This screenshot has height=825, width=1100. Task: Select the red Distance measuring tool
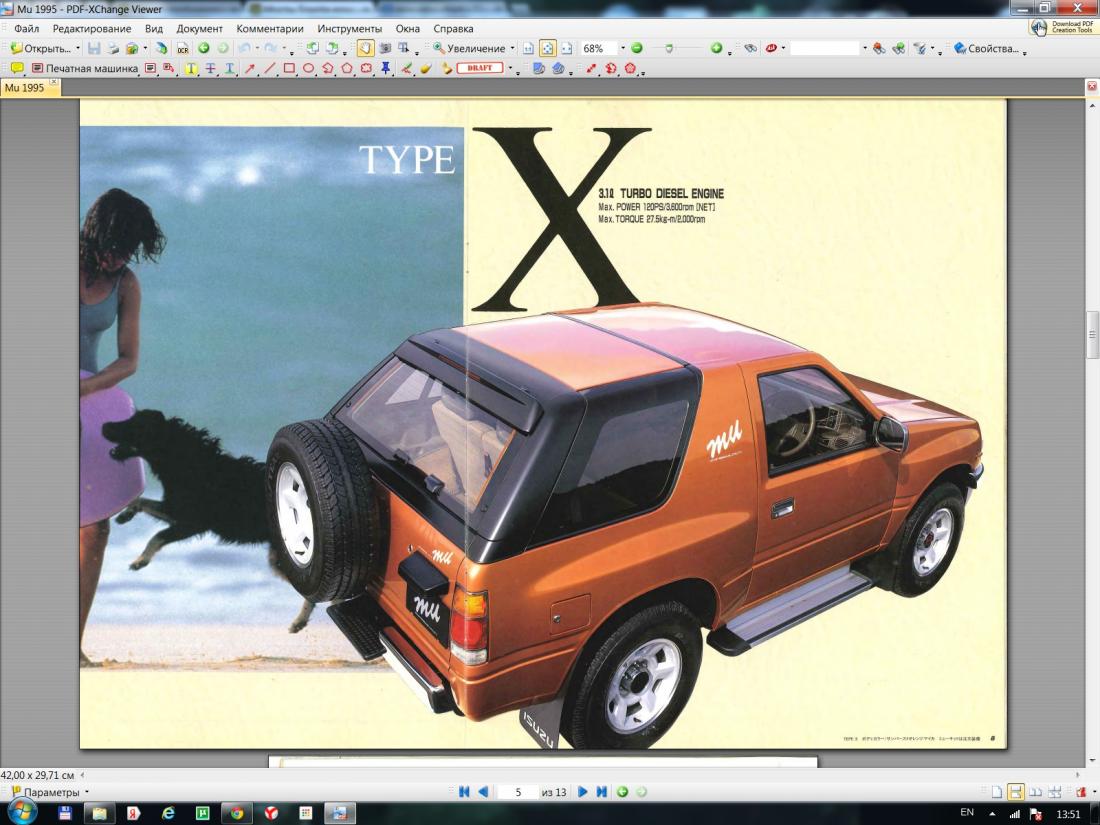(591, 68)
